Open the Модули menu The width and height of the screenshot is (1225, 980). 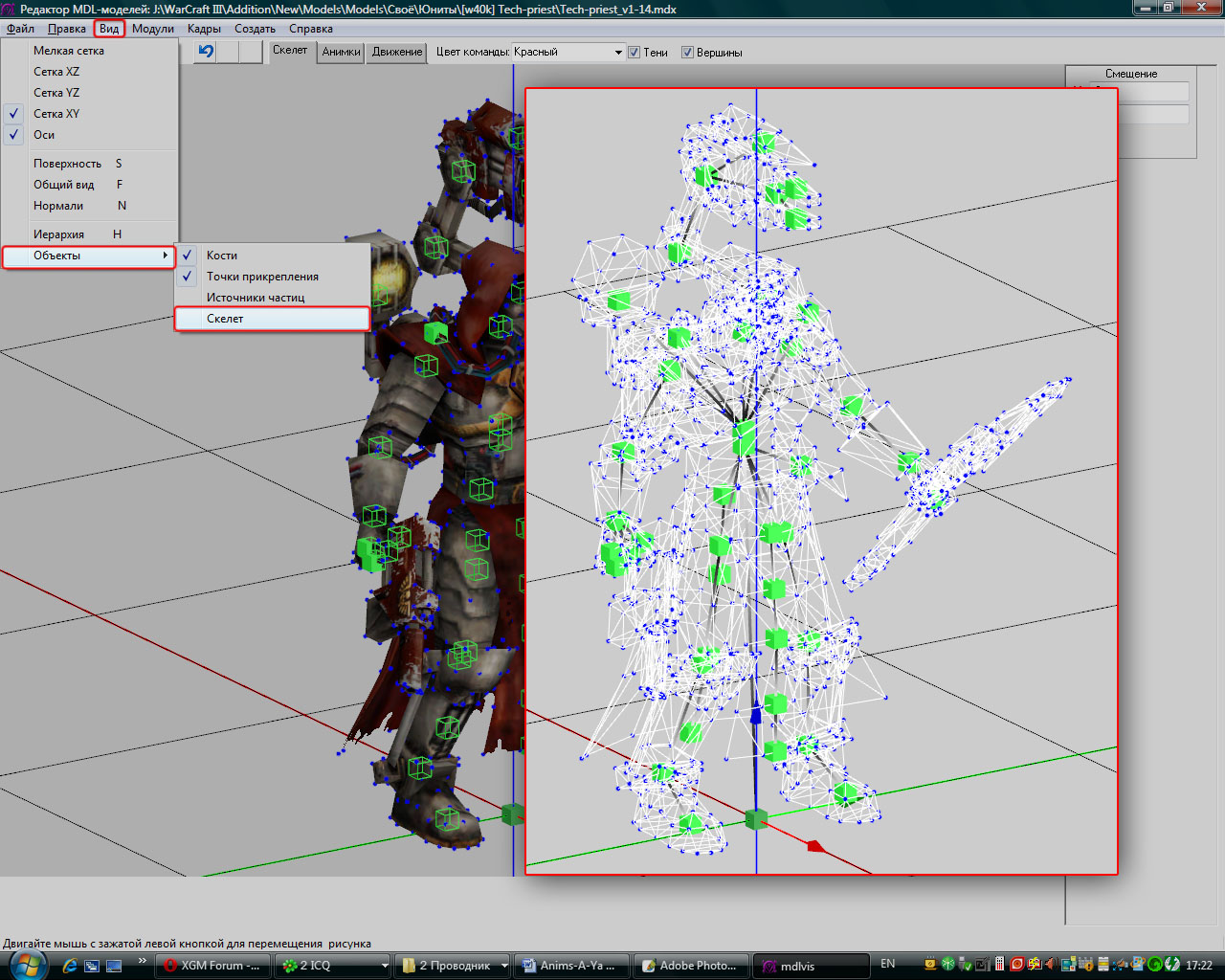tap(152, 29)
